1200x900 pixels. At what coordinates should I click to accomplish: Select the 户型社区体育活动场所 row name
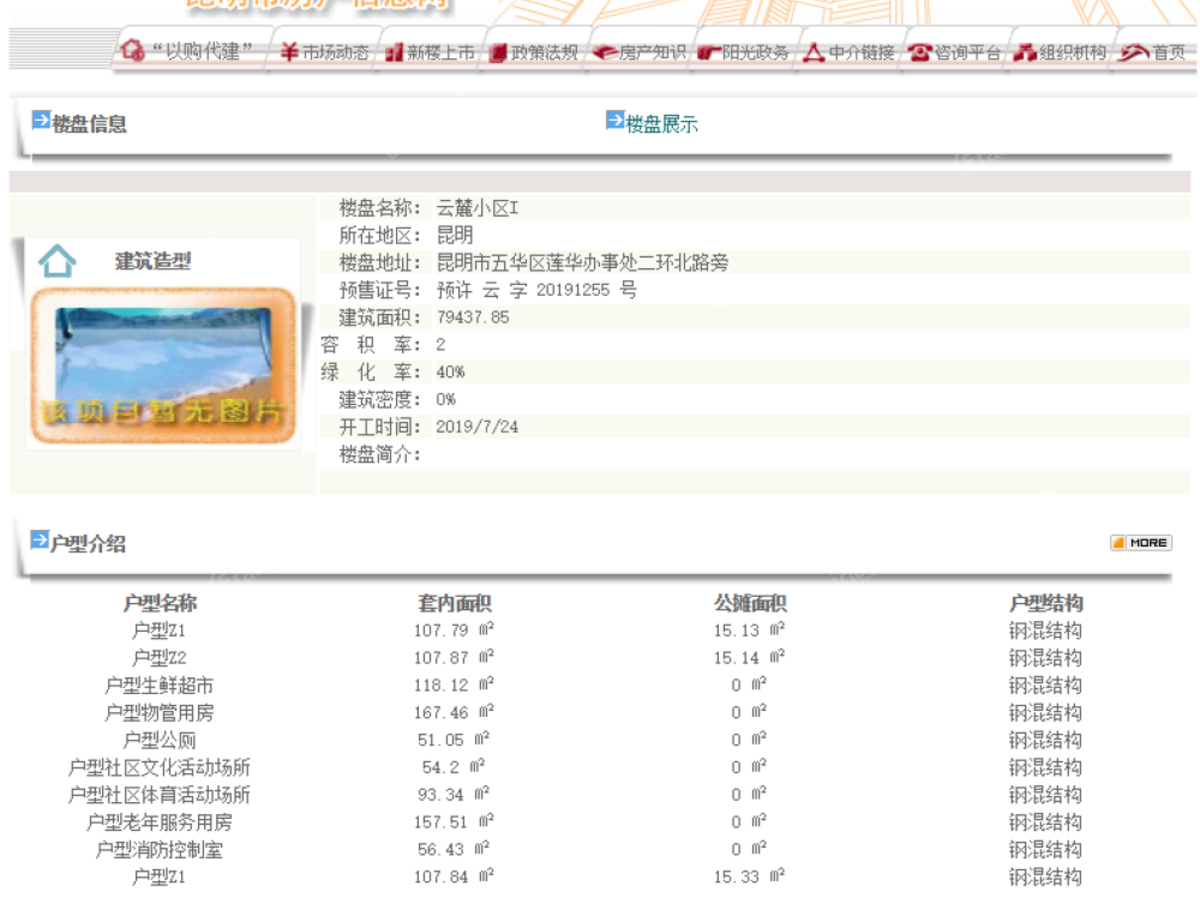(160, 795)
